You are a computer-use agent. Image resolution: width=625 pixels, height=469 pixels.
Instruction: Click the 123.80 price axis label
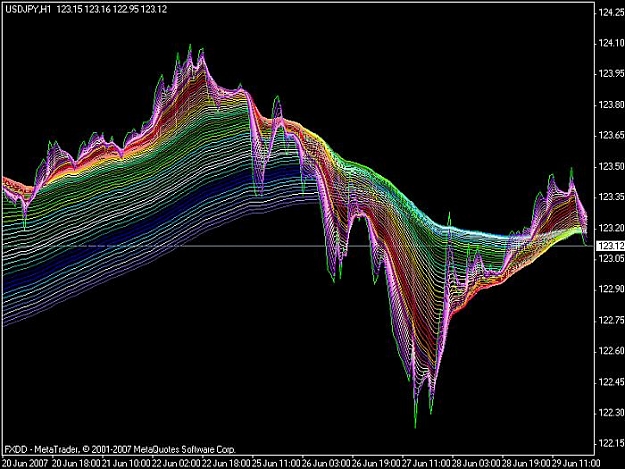point(611,105)
